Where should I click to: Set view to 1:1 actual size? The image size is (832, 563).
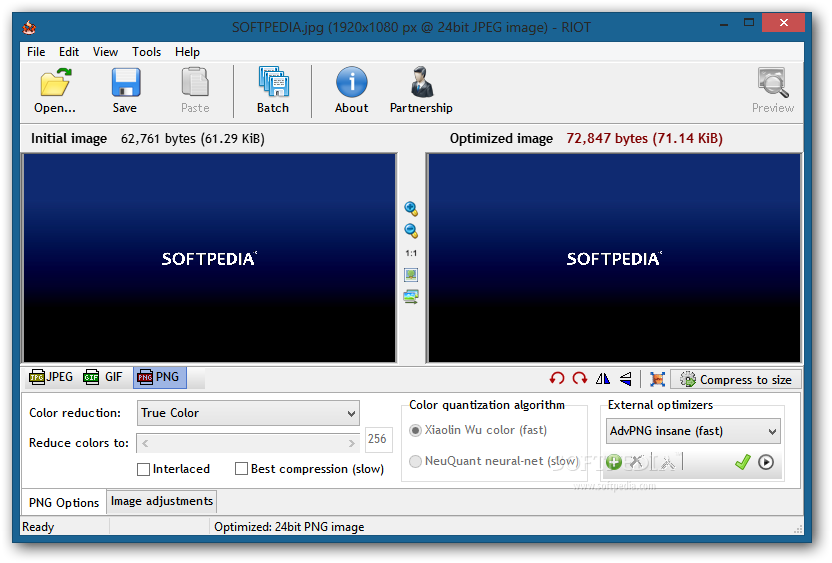411,253
